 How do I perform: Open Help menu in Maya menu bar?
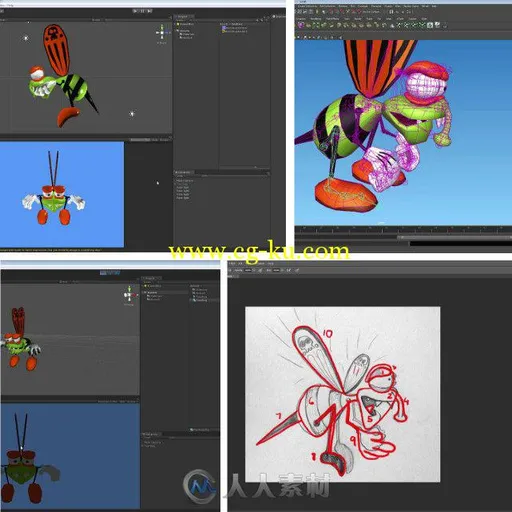point(434,6)
